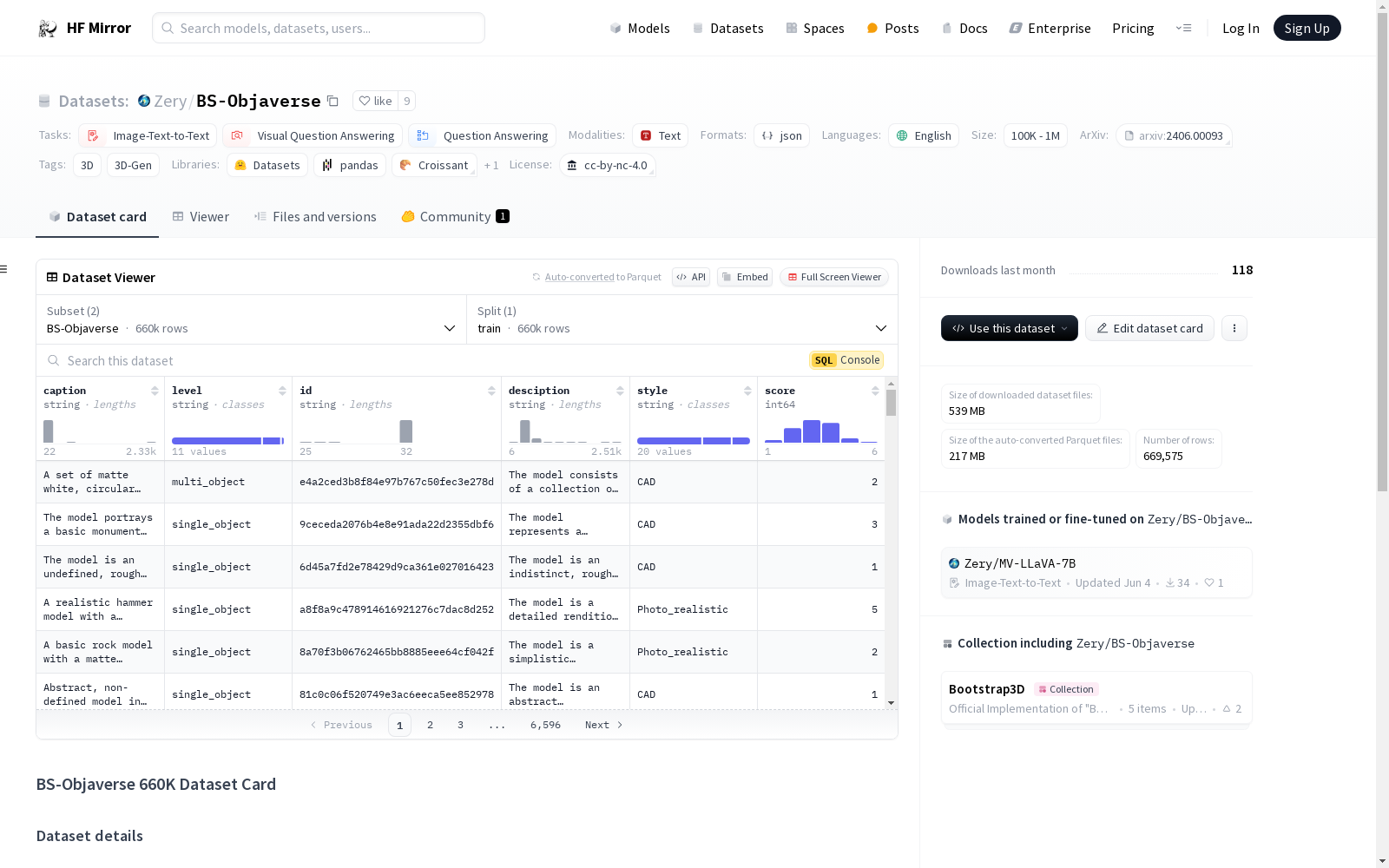Go to Models in top navigation
The height and width of the screenshot is (868, 1389).
[x=640, y=28]
